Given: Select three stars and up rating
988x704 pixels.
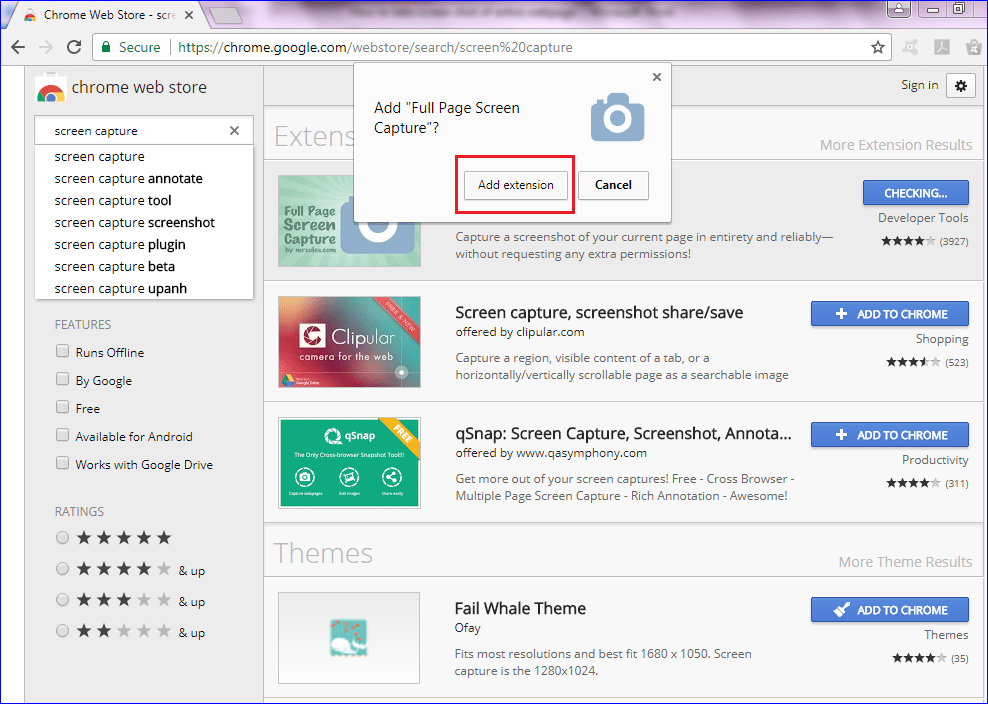Looking at the screenshot, I should 62,599.
